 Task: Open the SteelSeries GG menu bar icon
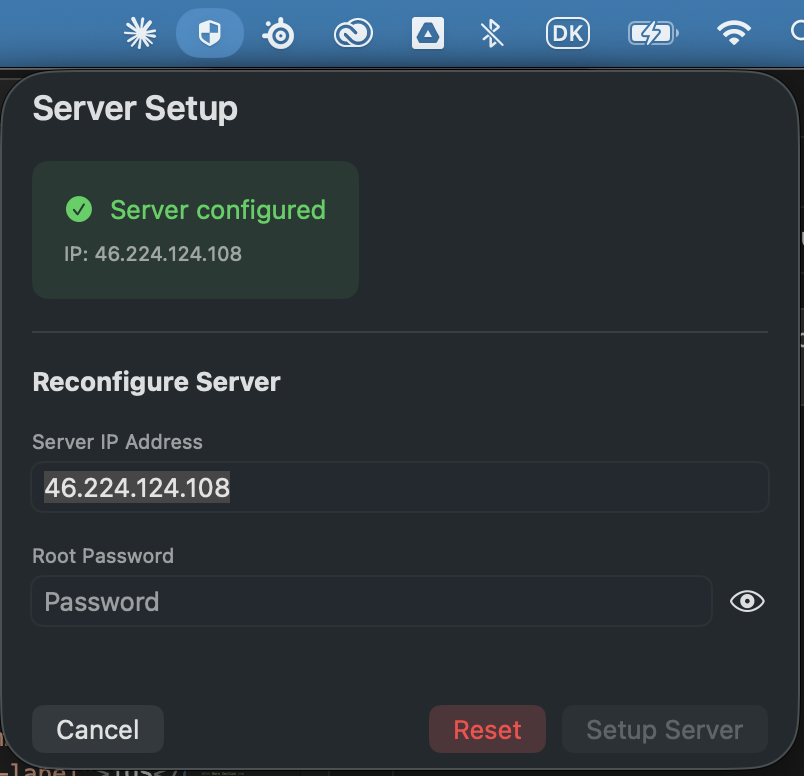(278, 32)
